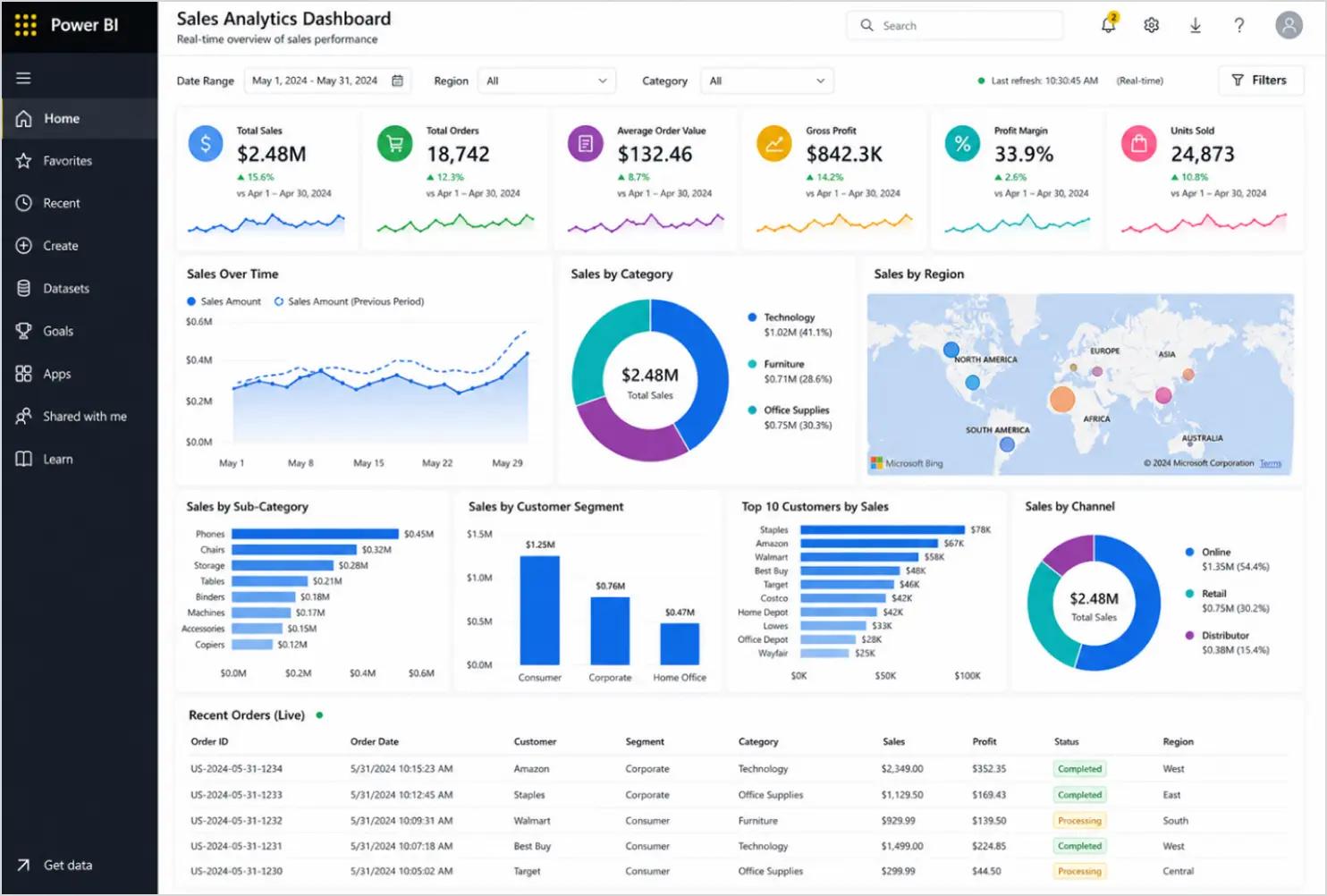Viewport: 1327px width, 896px height.
Task: Open the user profile avatar
Action: [x=1289, y=25]
